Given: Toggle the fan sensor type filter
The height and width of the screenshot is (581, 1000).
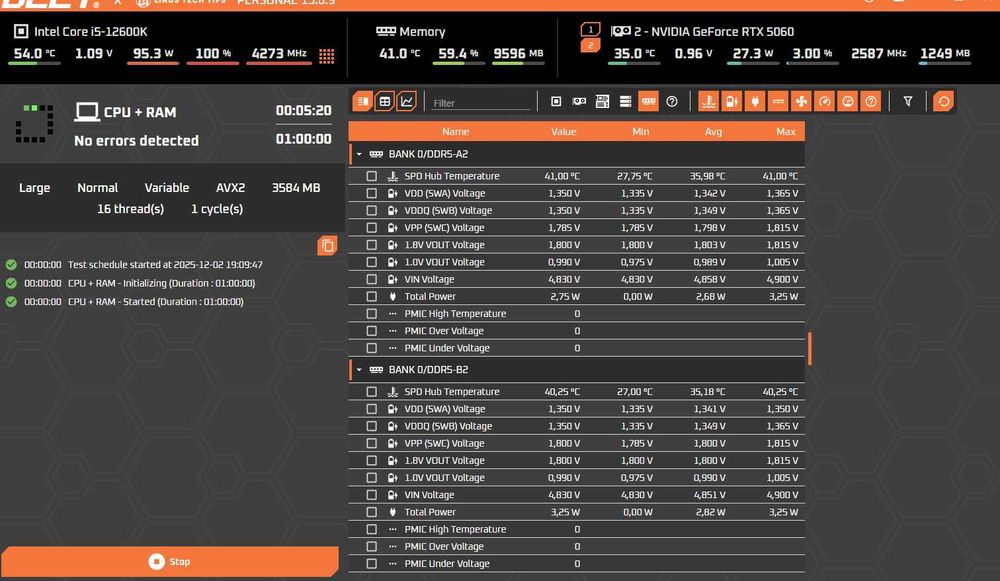Looking at the screenshot, I should click(x=801, y=101).
